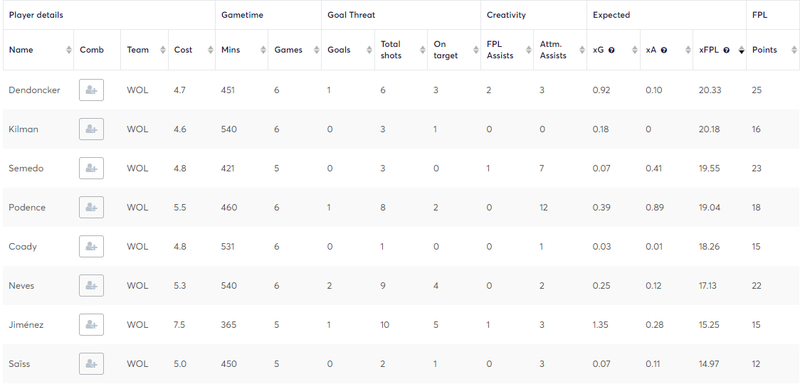800x384 pixels.
Task: Add Kilman to comparison
Action: (91, 130)
